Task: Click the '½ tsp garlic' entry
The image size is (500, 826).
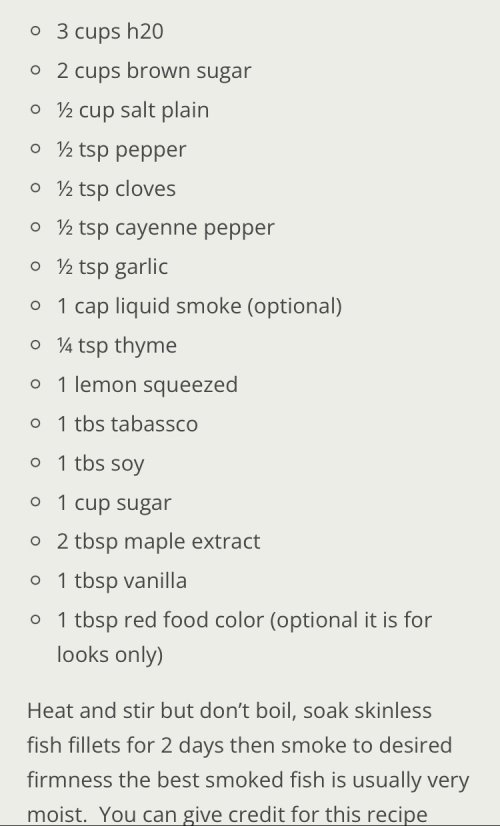Action: point(112,267)
